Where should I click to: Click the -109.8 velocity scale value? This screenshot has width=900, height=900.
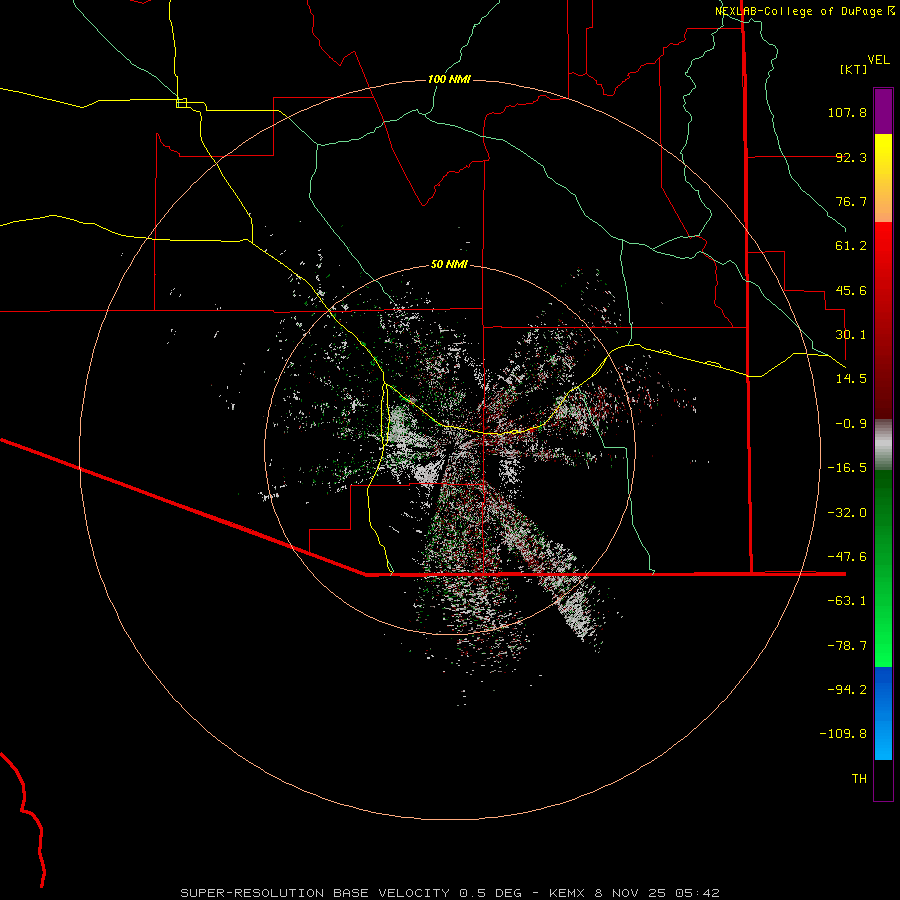[843, 734]
